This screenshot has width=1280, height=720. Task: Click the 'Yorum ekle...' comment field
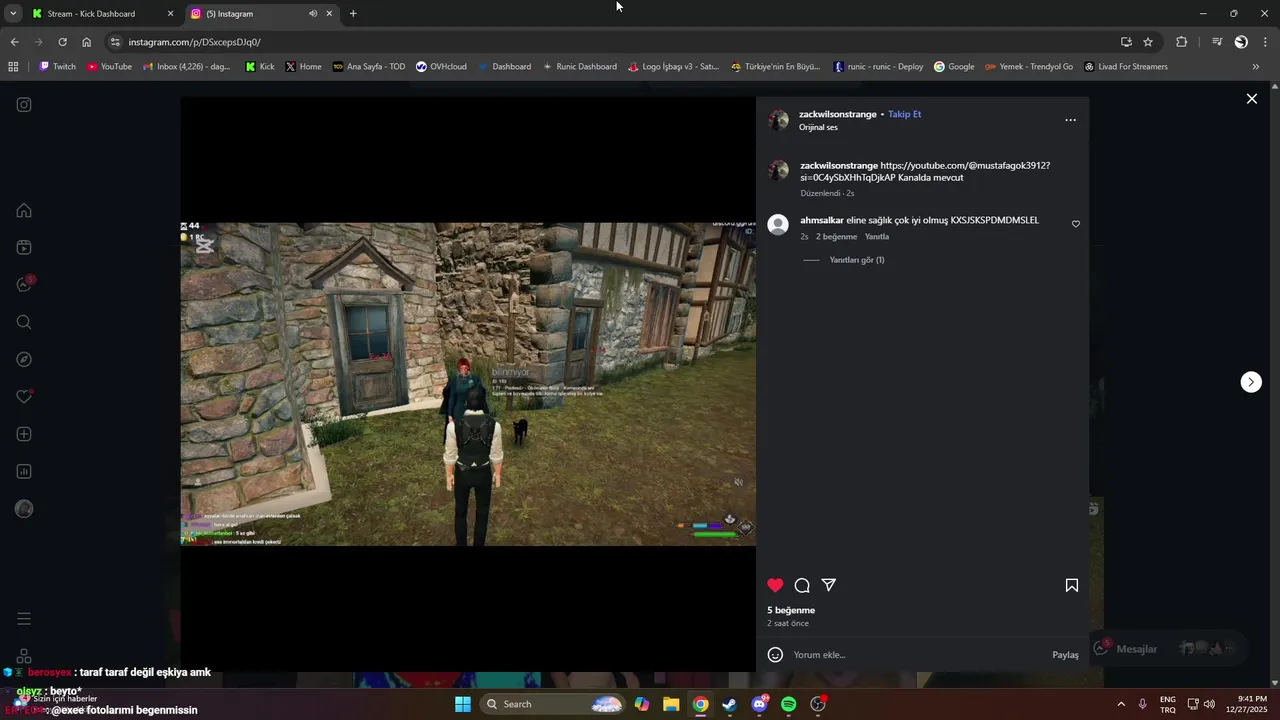(x=918, y=655)
